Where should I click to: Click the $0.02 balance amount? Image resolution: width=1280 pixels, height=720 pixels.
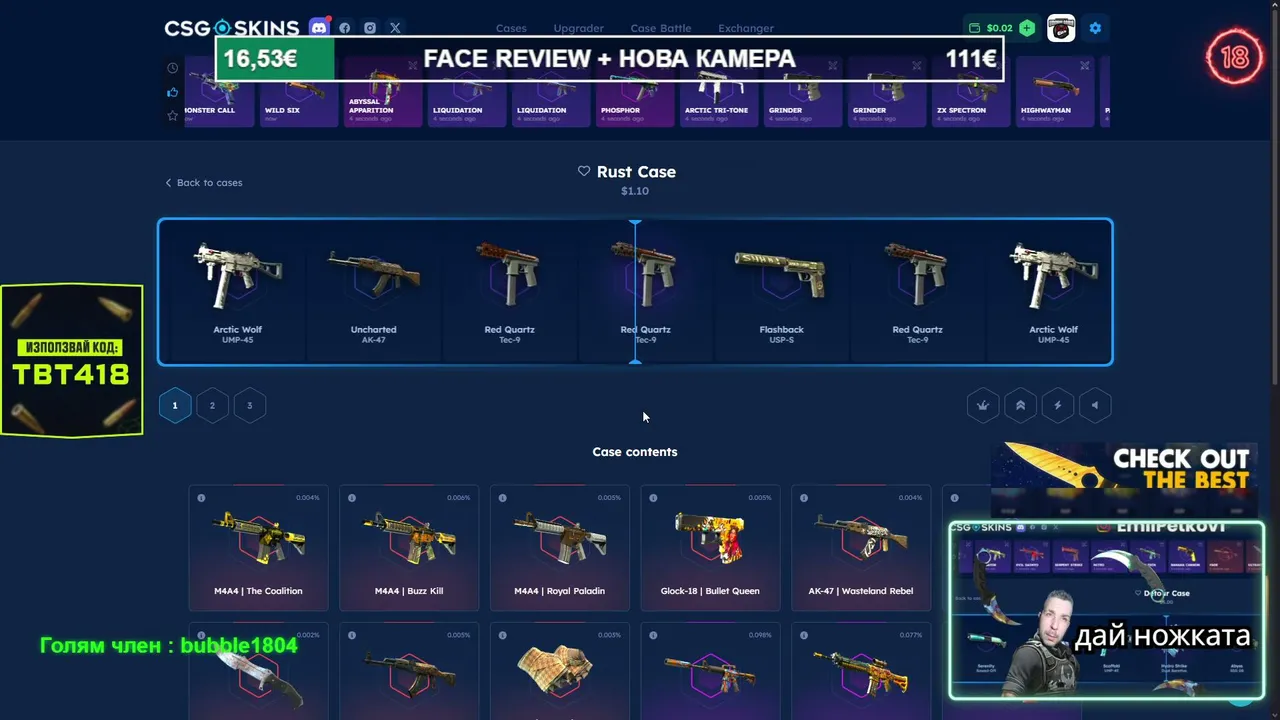coord(1000,28)
